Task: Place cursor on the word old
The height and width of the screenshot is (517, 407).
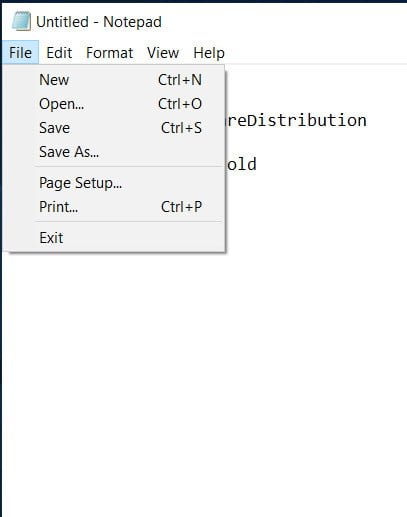Action: click(x=242, y=164)
